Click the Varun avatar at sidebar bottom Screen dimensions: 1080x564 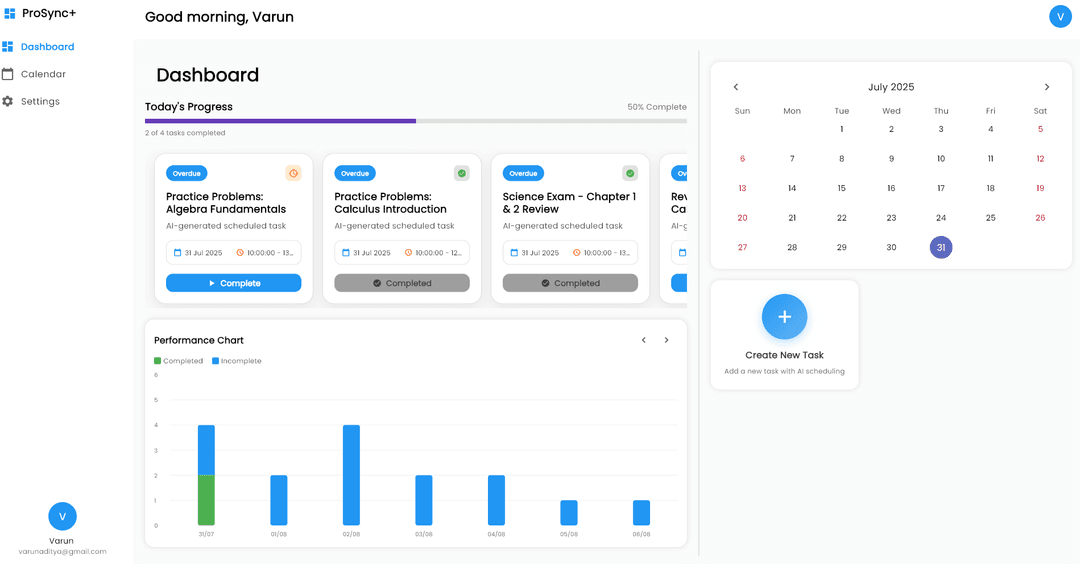[x=62, y=516]
